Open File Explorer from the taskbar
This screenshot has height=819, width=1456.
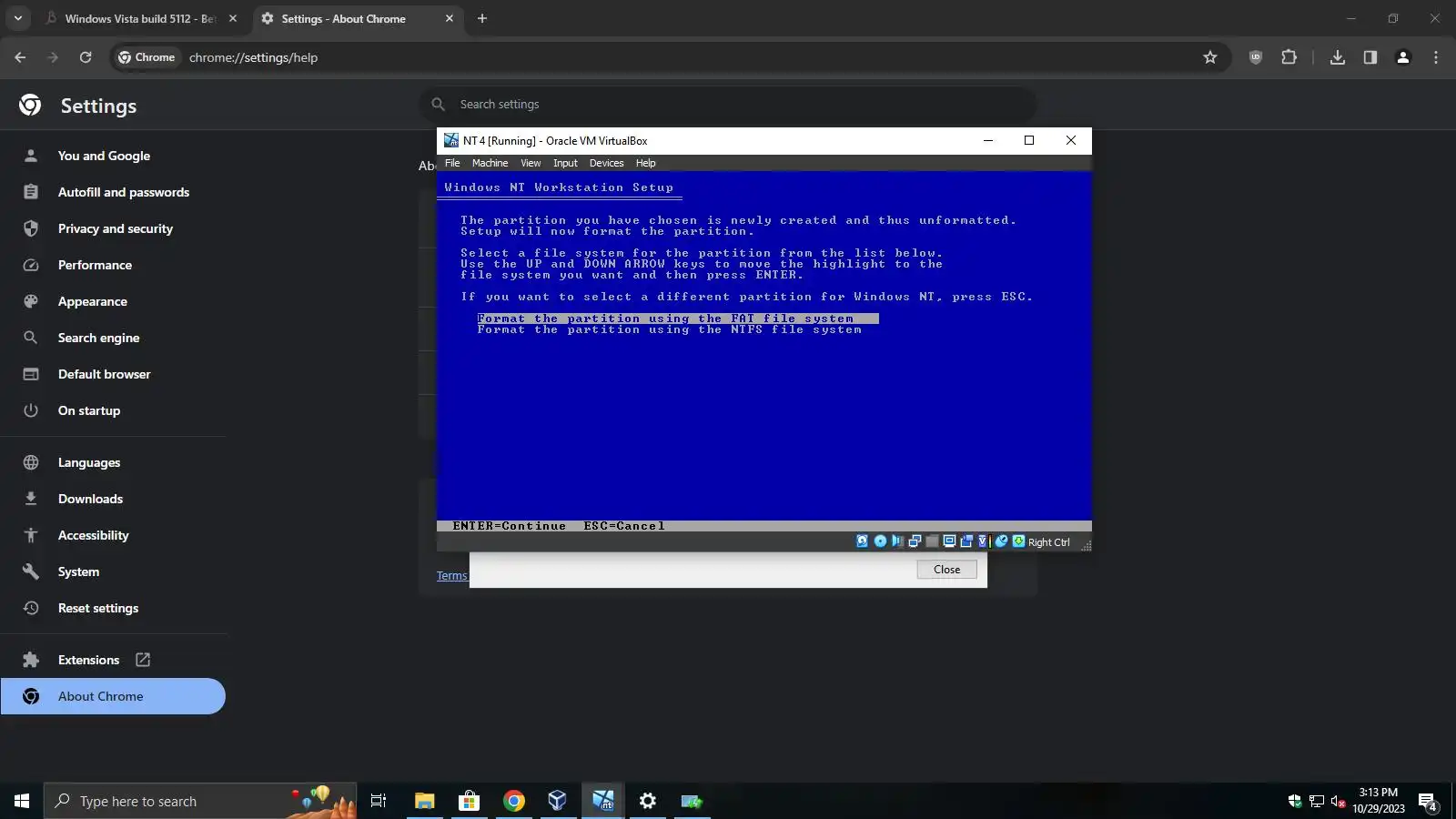pyautogui.click(x=424, y=801)
